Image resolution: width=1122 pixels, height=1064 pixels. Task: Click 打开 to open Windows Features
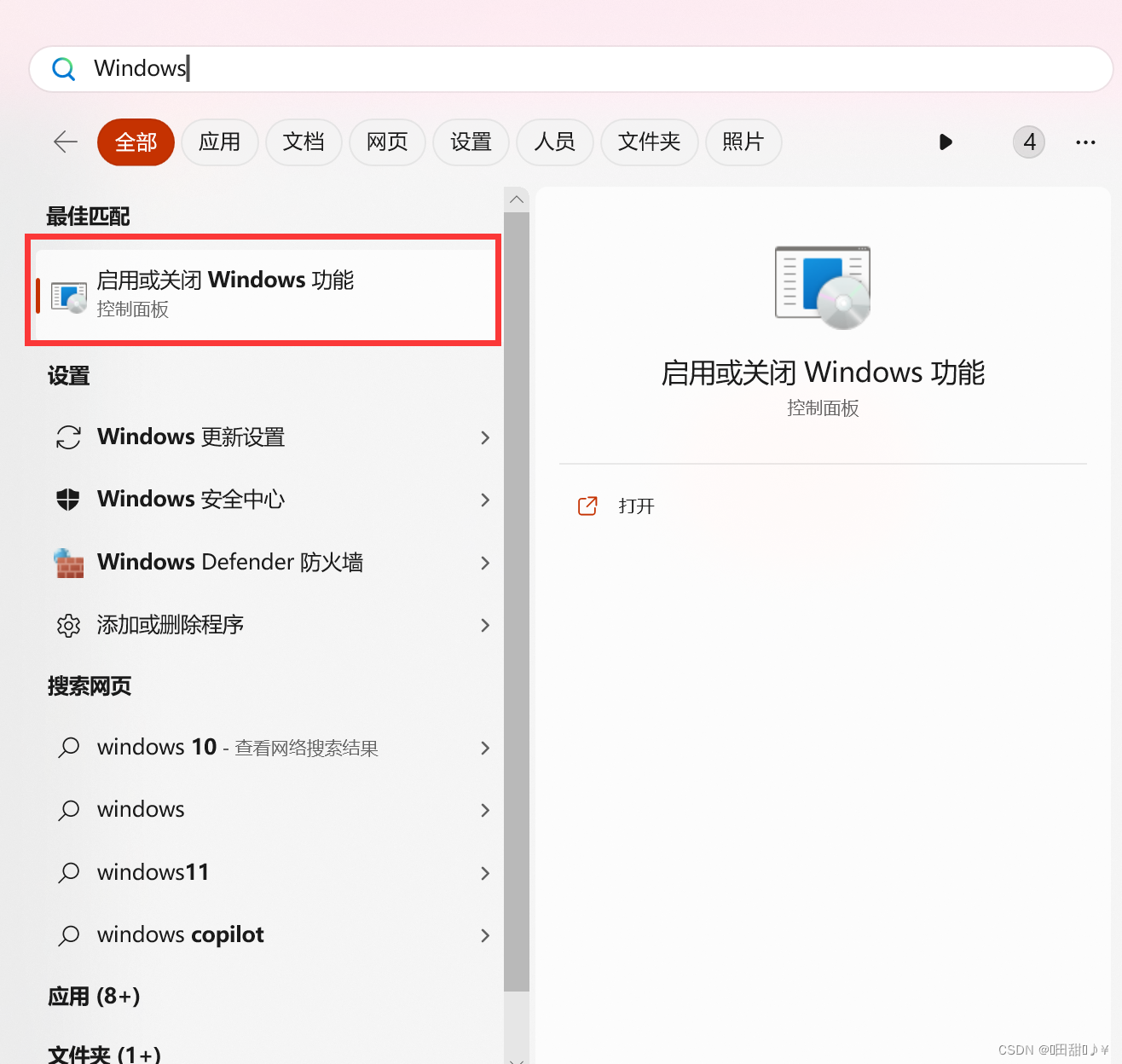[x=637, y=506]
